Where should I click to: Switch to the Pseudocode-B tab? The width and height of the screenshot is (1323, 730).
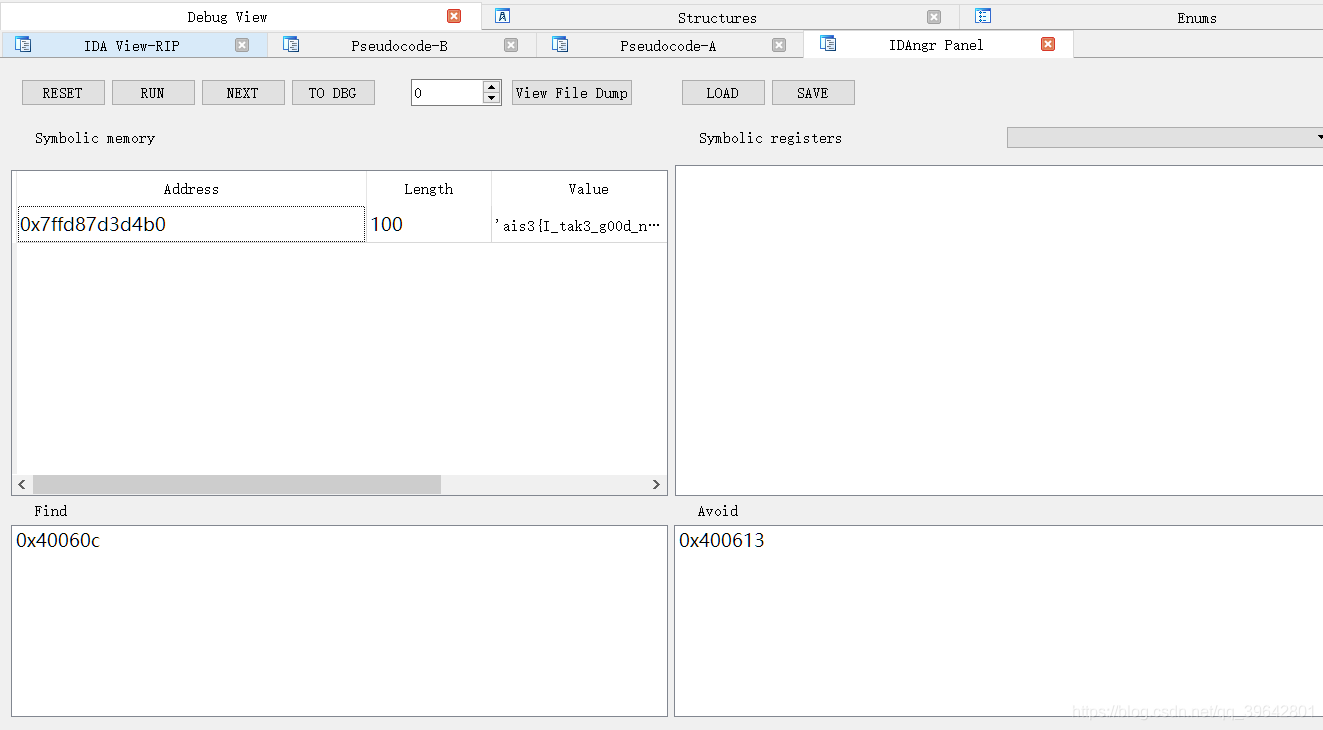coord(399,45)
